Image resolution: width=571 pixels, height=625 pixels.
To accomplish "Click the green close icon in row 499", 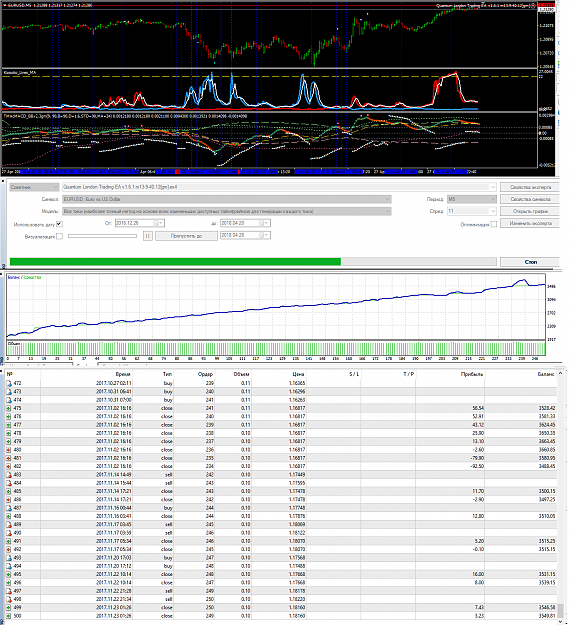I will tap(9, 607).
